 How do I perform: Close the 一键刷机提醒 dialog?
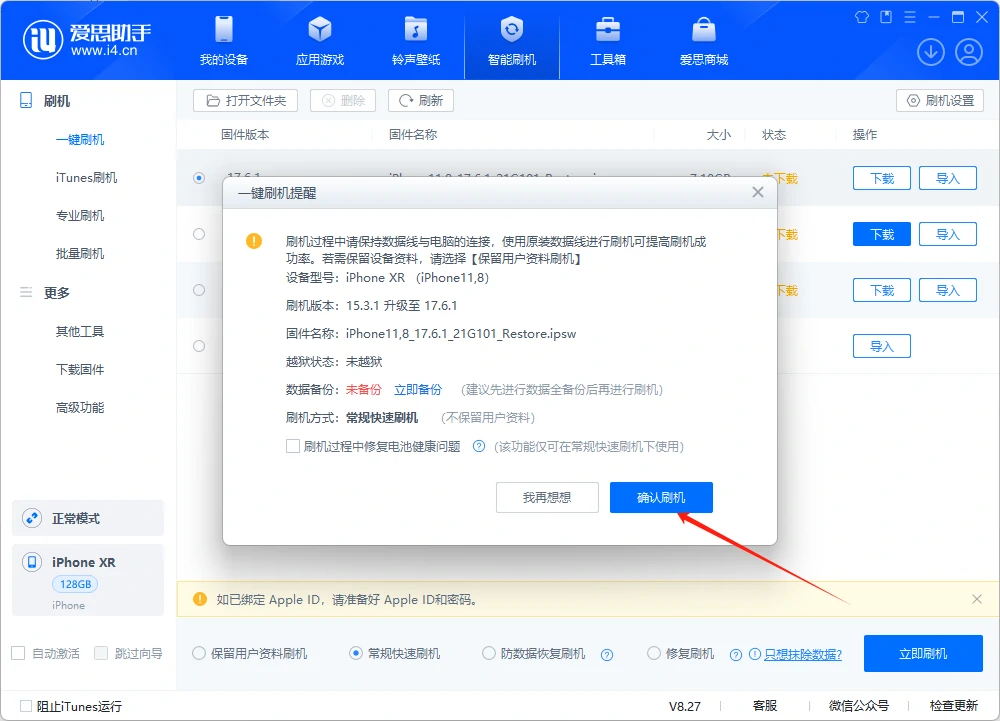[758, 193]
